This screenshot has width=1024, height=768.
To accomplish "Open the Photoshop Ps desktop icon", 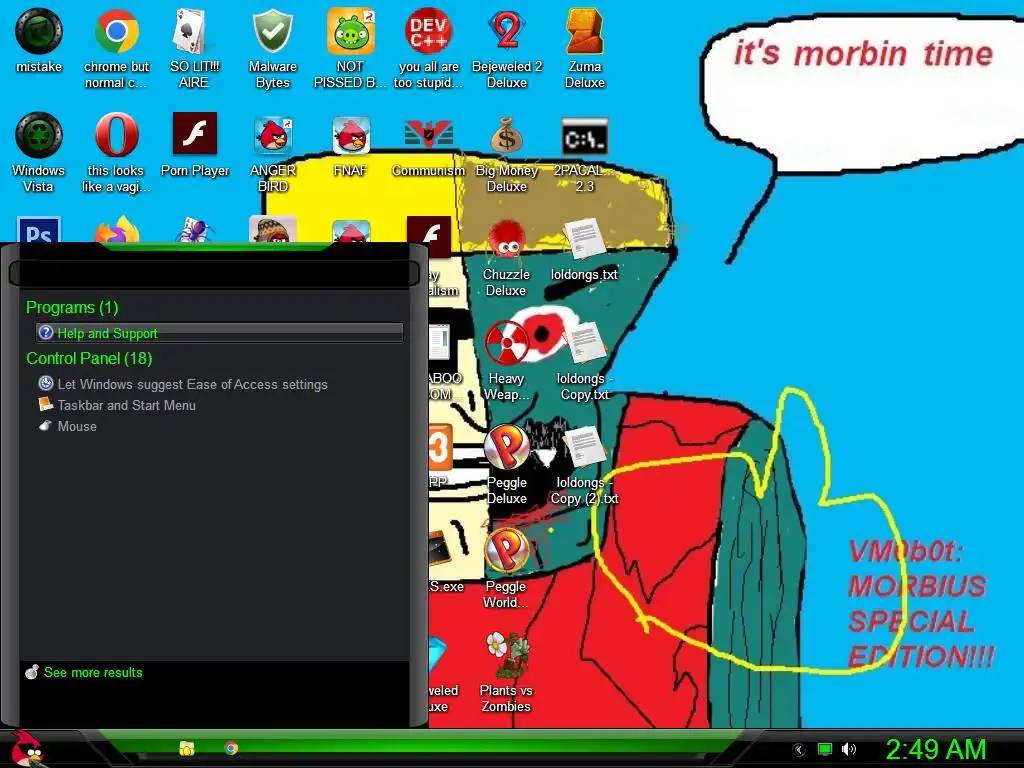I will click(x=39, y=230).
